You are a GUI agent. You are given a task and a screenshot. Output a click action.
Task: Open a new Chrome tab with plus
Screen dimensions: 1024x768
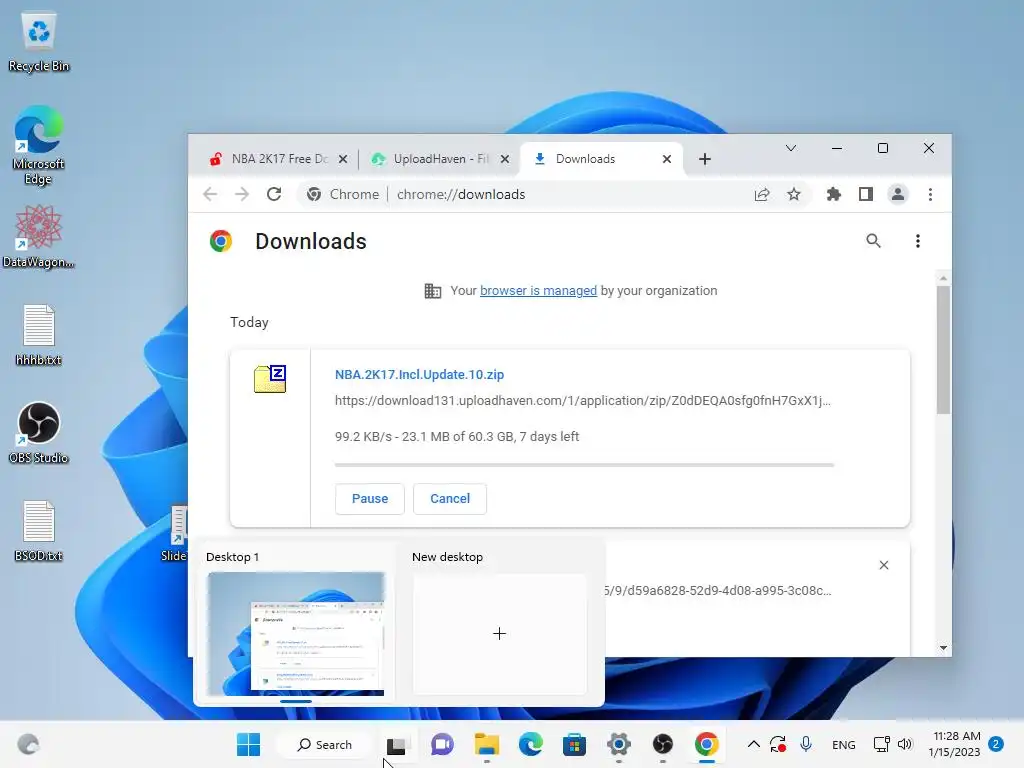click(x=705, y=159)
